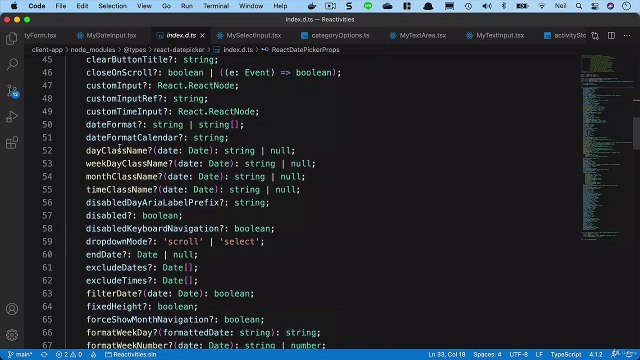Screen dimensions: 640x360
Task: Click the cloud icon in menu bar
Action: [x=387, y=6]
